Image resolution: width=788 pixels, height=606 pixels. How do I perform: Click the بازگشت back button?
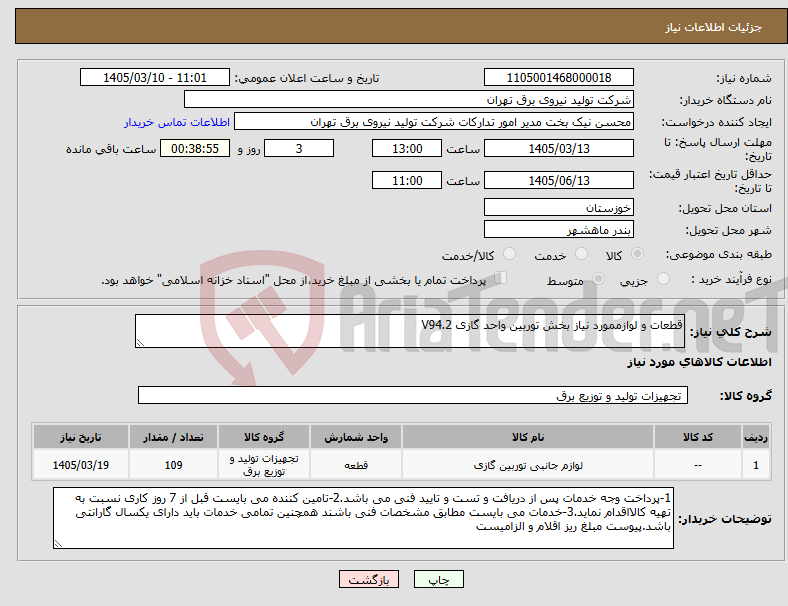(x=369, y=579)
